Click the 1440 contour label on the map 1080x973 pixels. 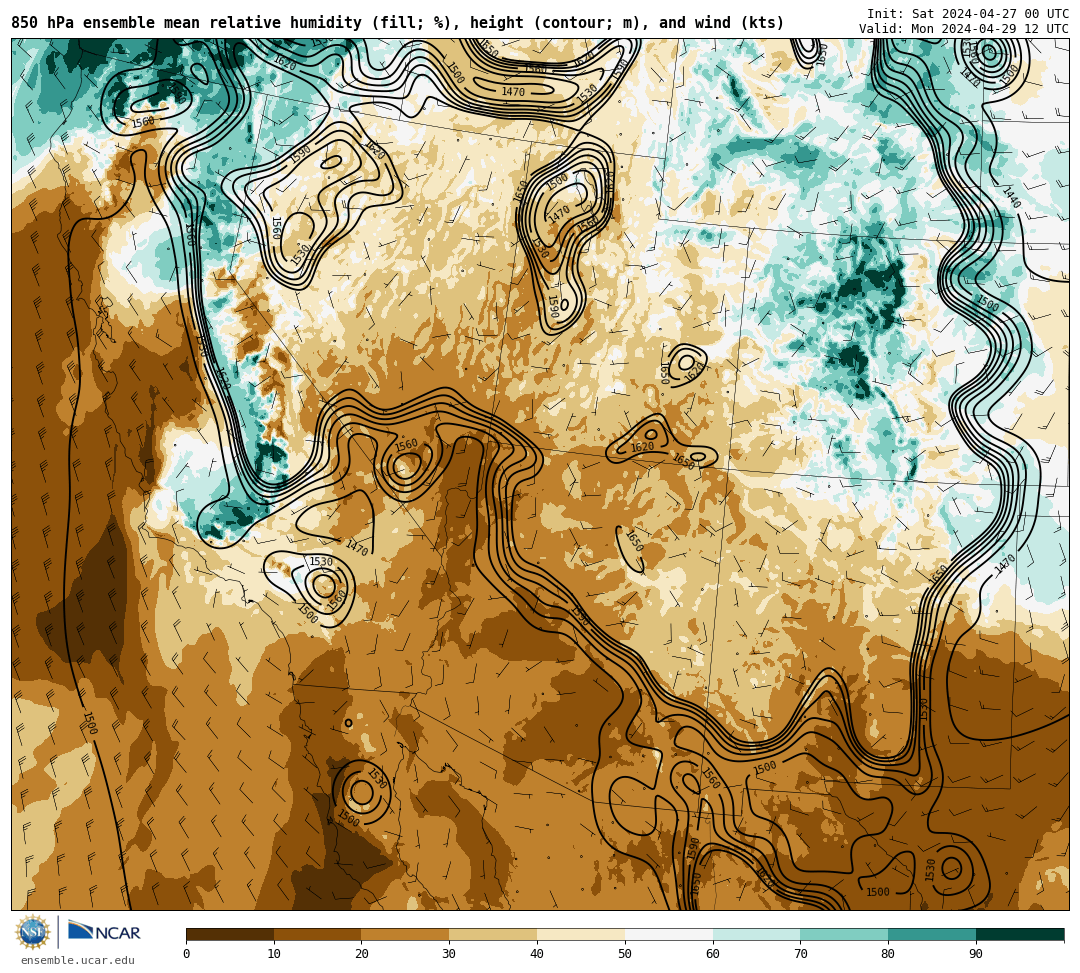click(1012, 197)
